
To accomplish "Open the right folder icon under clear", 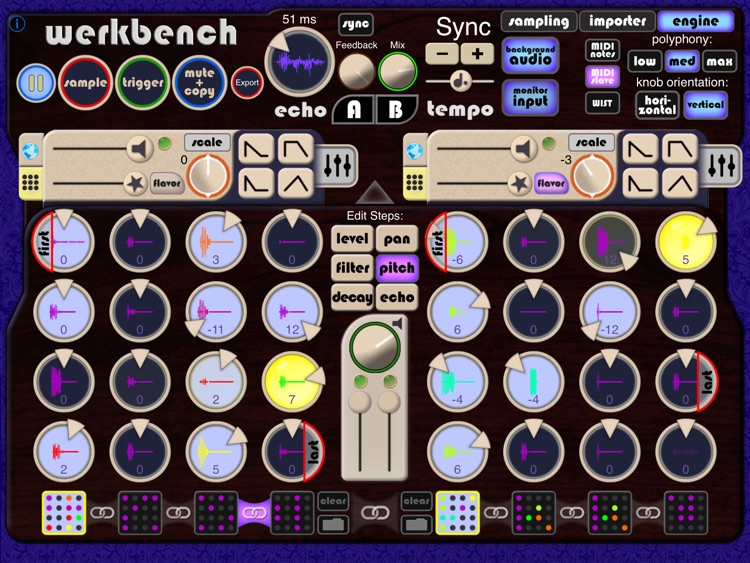I will (x=417, y=524).
